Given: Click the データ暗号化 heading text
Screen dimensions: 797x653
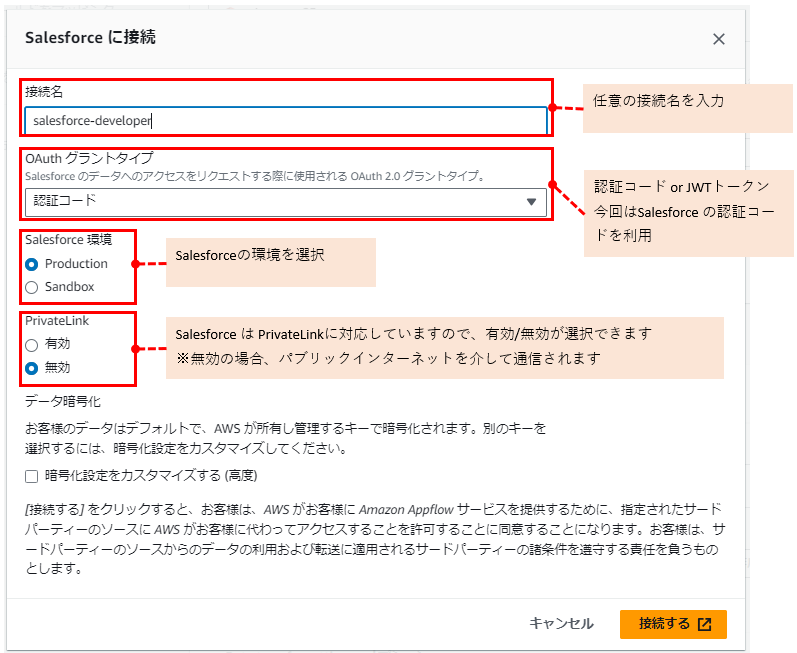Looking at the screenshot, I should (x=63, y=401).
